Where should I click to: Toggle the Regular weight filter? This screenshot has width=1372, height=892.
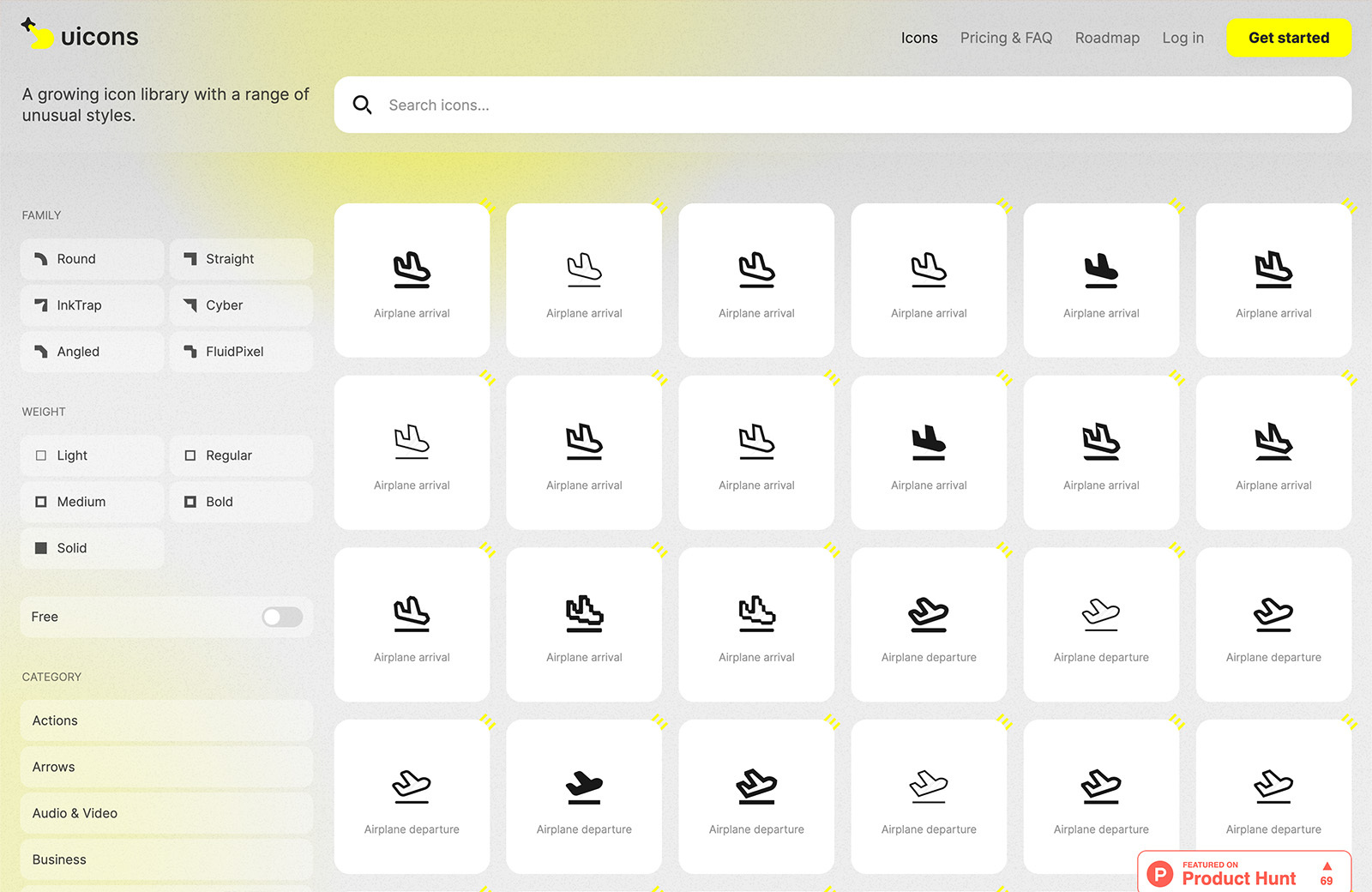click(241, 455)
